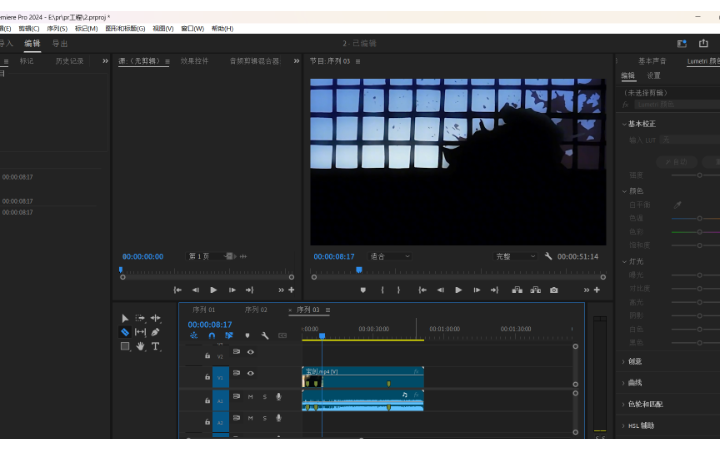Select the Razor tool
This screenshot has height=450, width=720.
tap(124, 332)
